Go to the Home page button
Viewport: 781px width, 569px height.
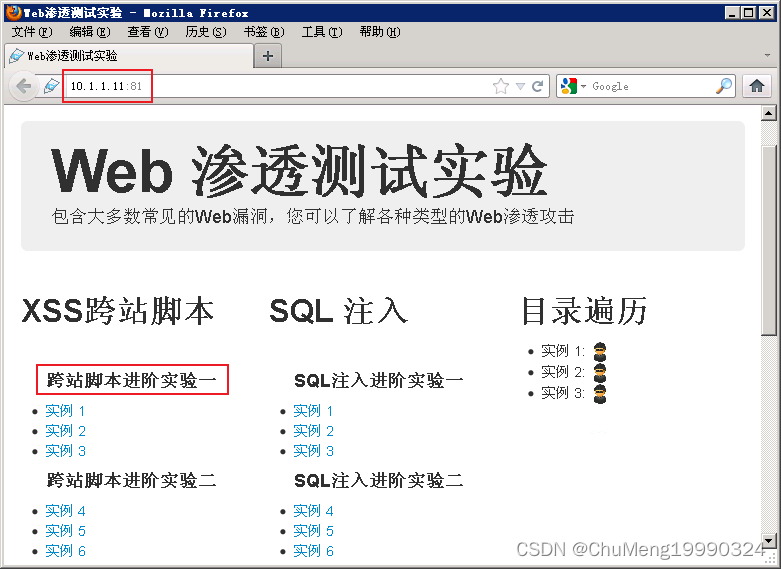(x=757, y=86)
